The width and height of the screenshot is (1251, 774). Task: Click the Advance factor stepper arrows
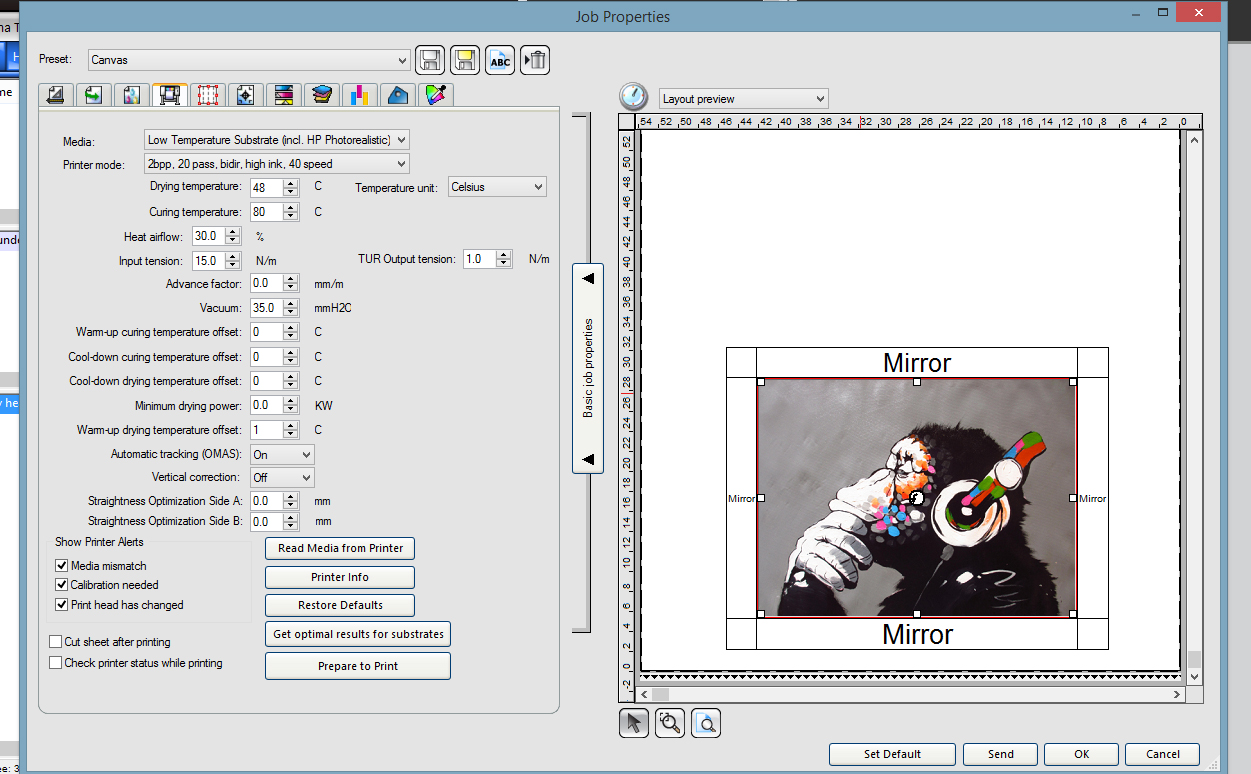[x=291, y=284]
